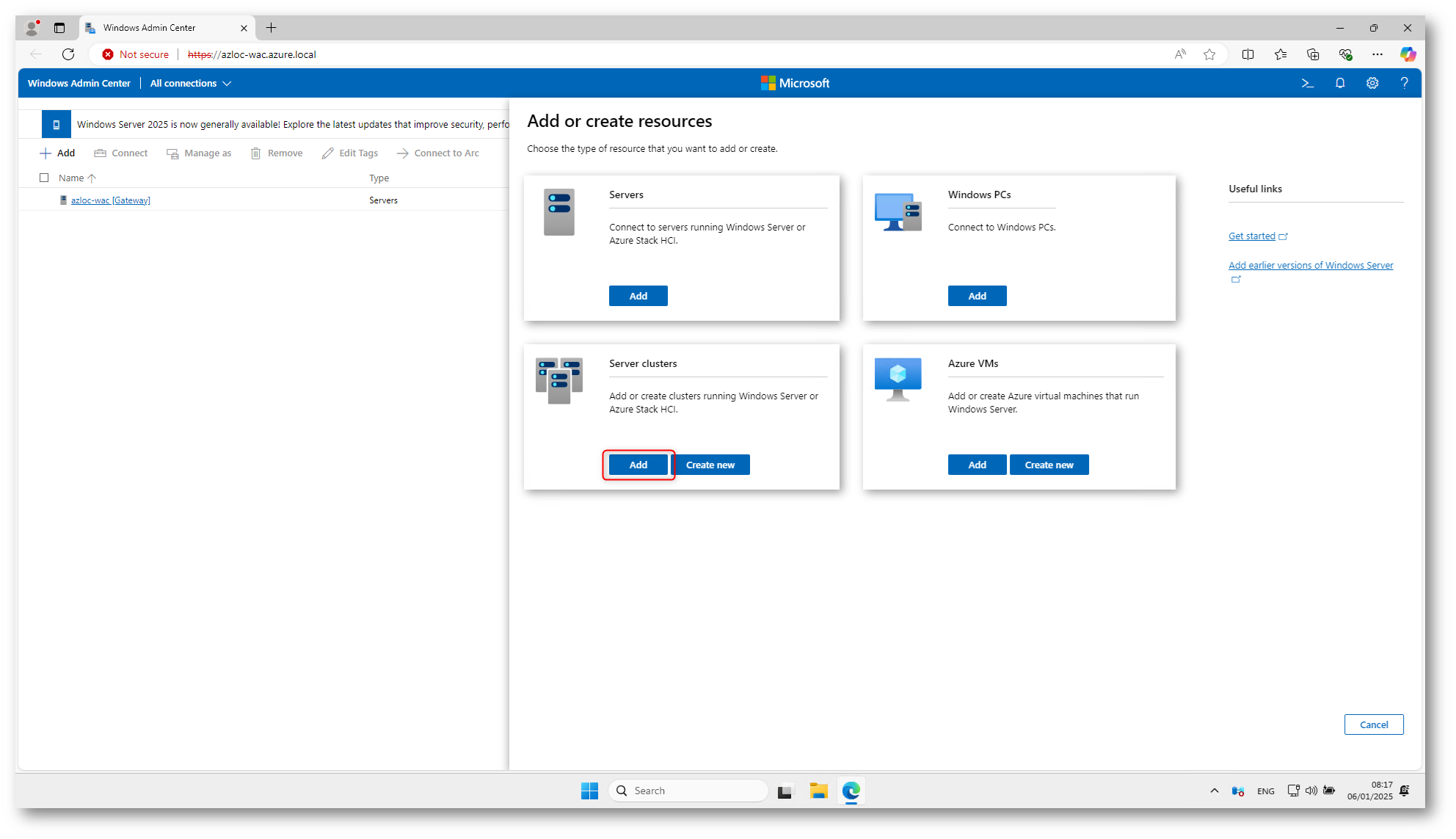Select all connections checkbox in header

coord(44,178)
